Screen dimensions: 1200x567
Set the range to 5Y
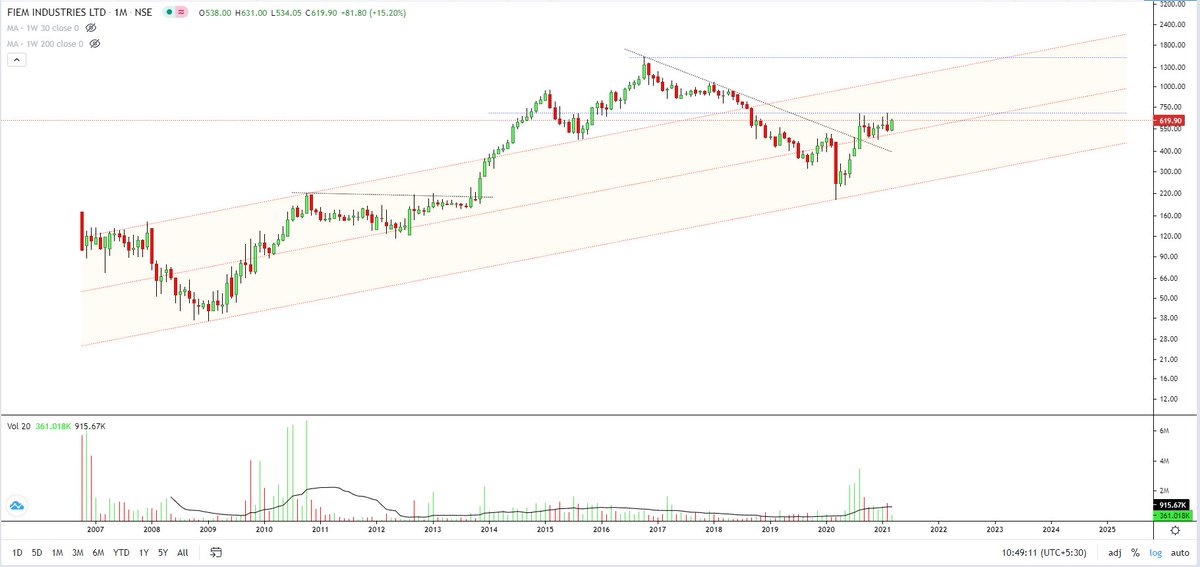[x=163, y=552]
